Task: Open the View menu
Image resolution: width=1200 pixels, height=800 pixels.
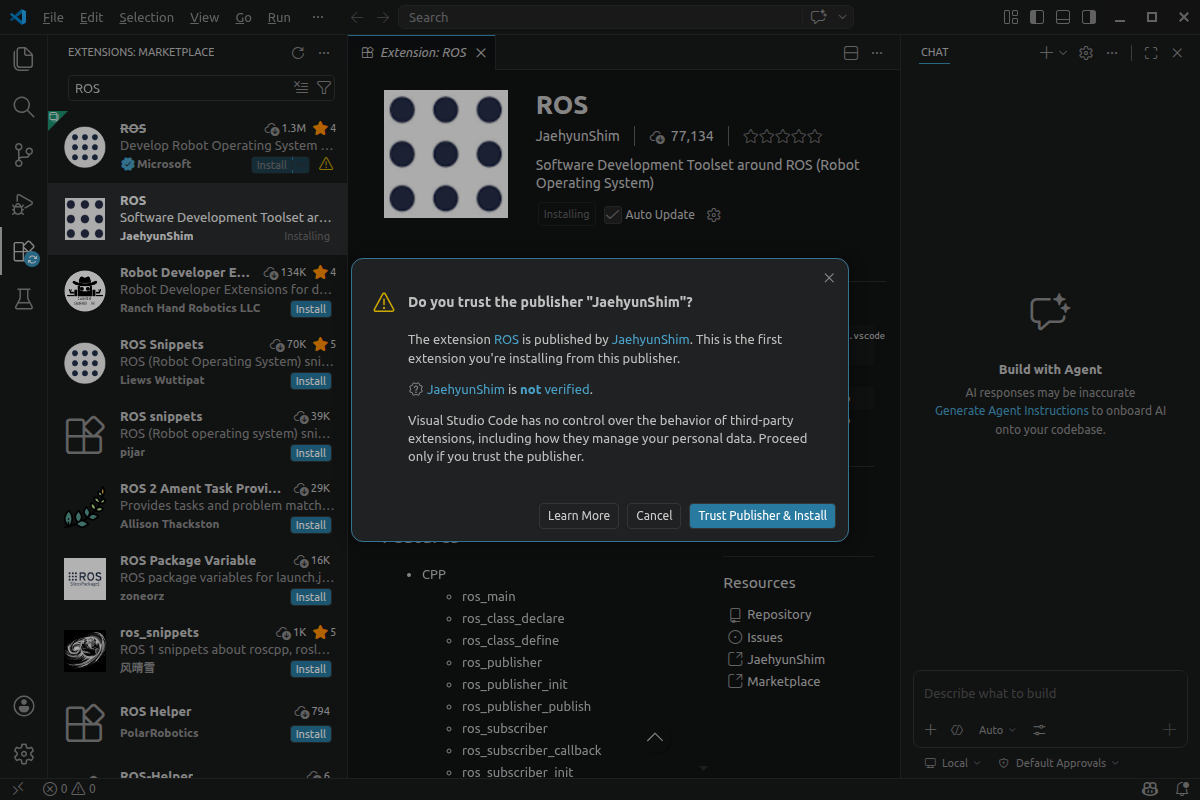Action: pyautogui.click(x=204, y=17)
